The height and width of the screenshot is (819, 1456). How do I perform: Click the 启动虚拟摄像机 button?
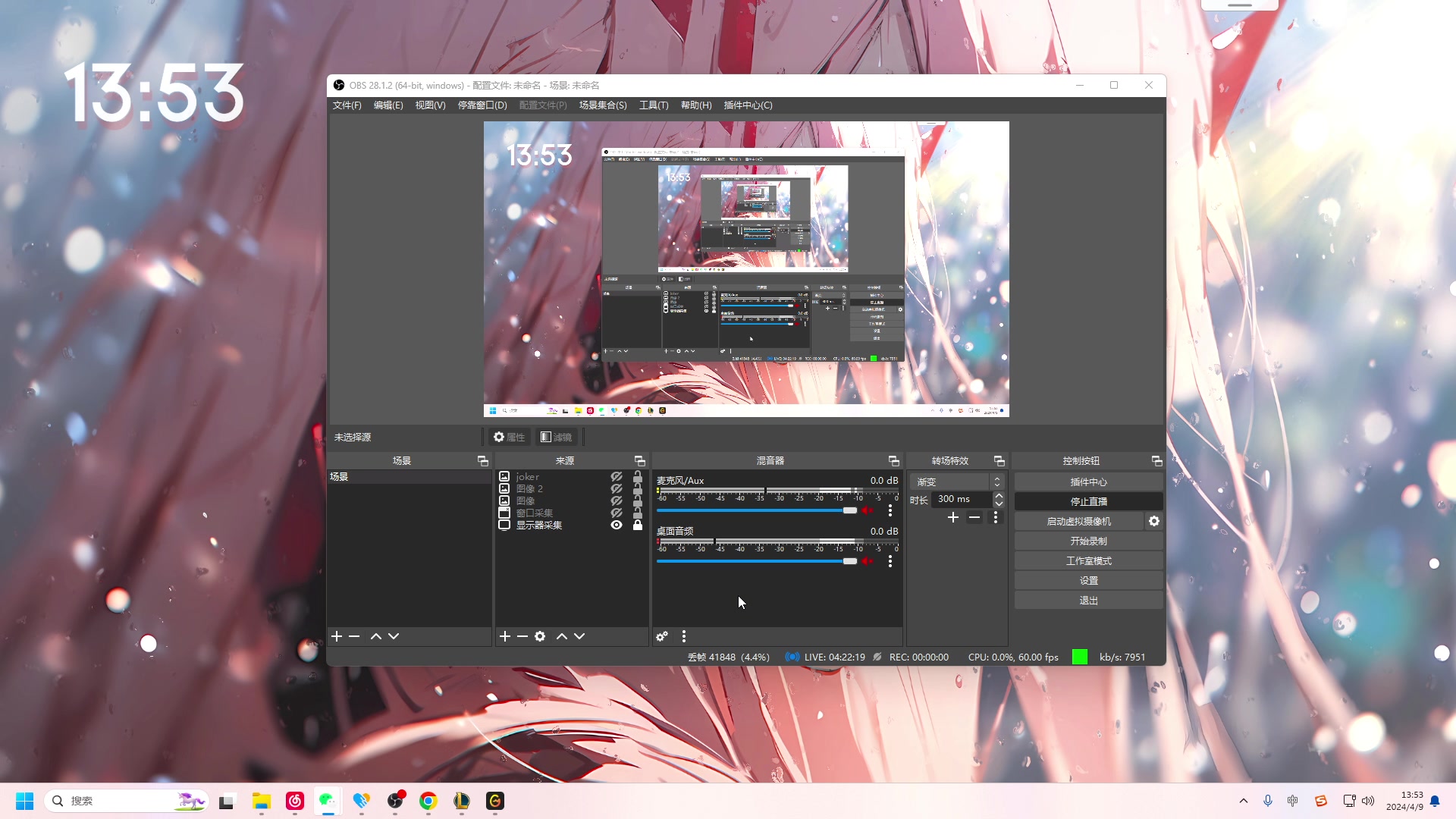[x=1078, y=521]
